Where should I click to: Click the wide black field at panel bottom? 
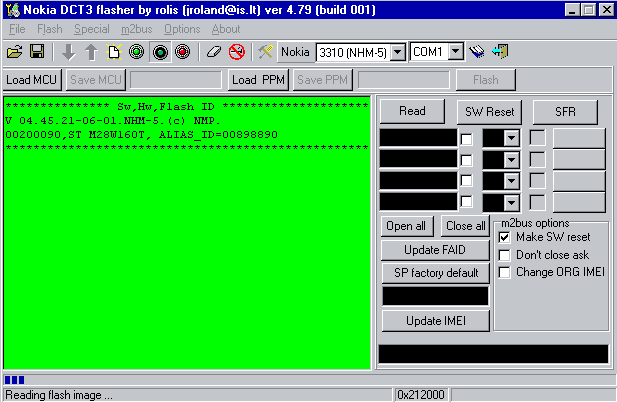(493, 354)
